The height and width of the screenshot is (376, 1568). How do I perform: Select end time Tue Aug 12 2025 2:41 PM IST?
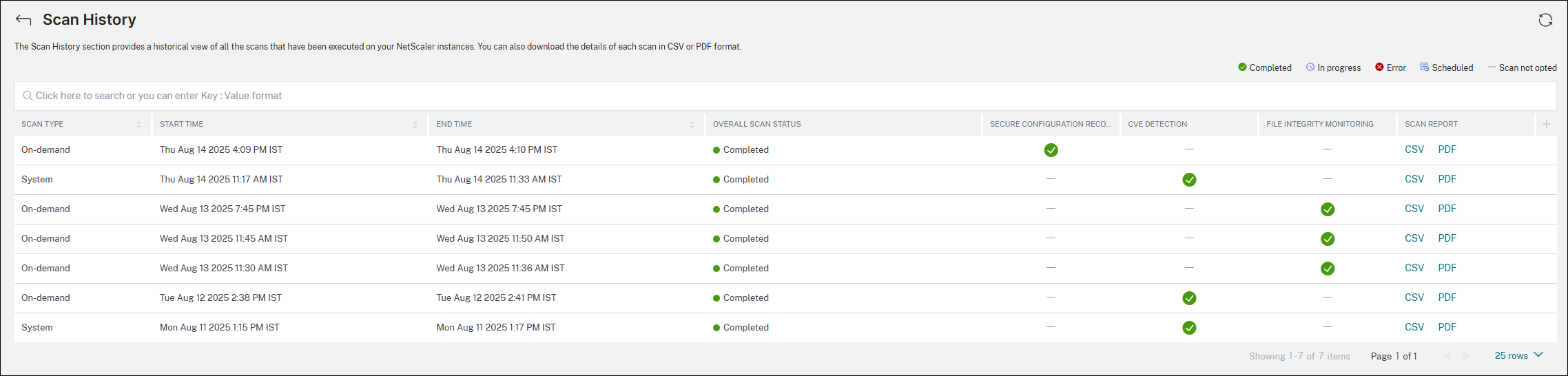496,297
